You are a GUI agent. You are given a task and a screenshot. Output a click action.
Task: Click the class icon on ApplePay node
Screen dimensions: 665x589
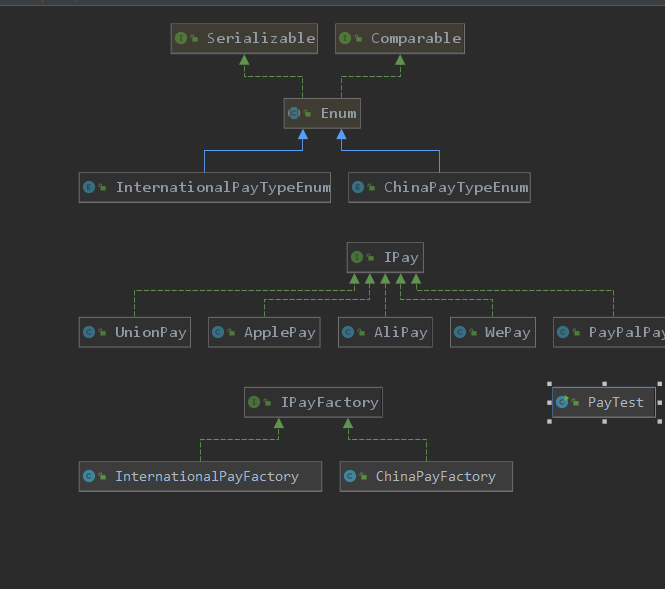coord(219,332)
